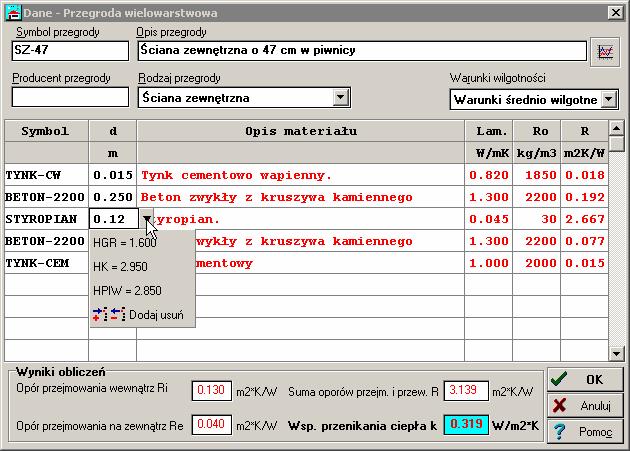Select the TYNK-CEM symbol cell
The height and width of the screenshot is (451, 630).
[47, 263]
